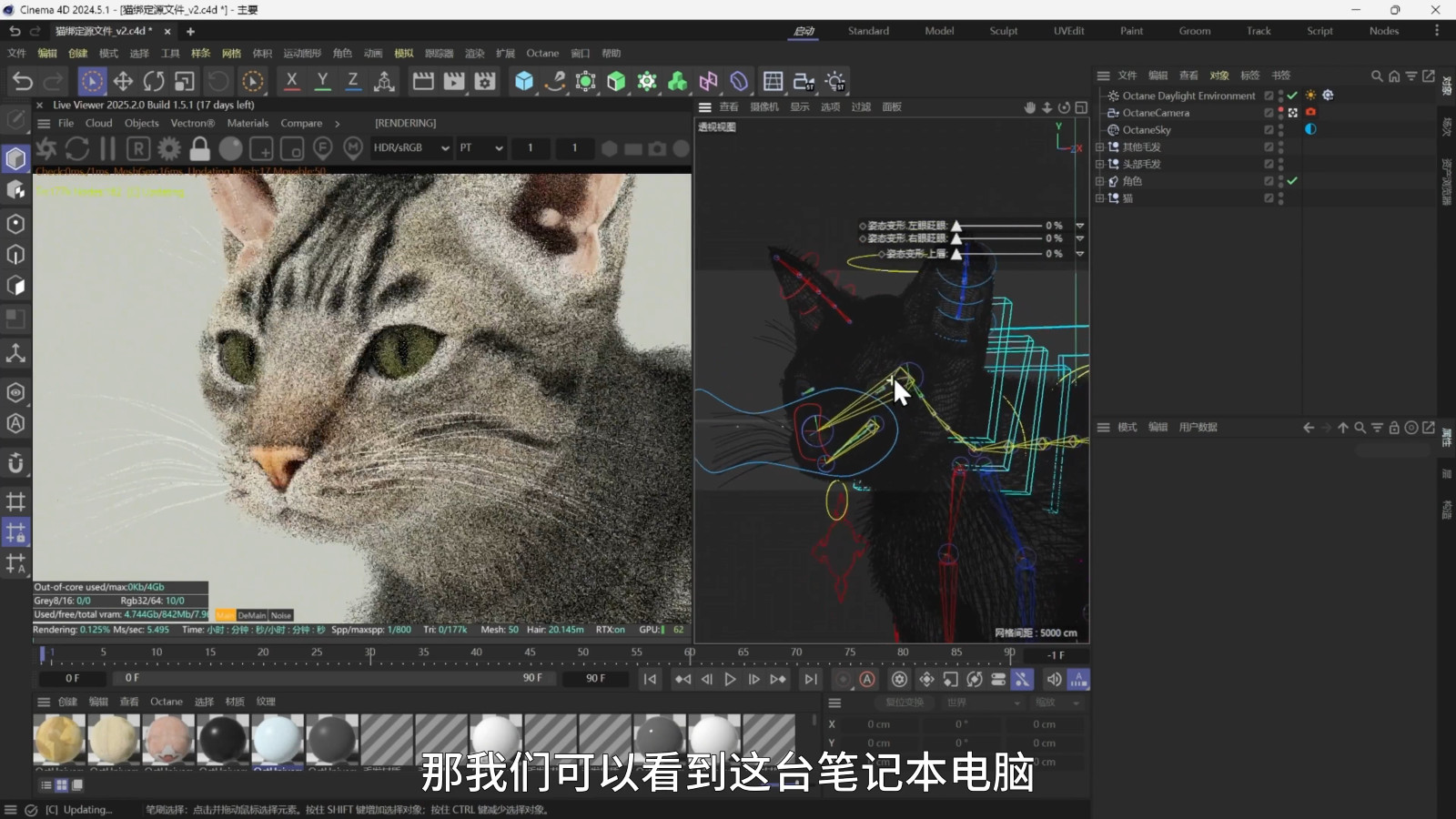The image size is (1456, 819).
Task: Toggle the lock resolution padlock in Live Viewer
Action: point(200,147)
